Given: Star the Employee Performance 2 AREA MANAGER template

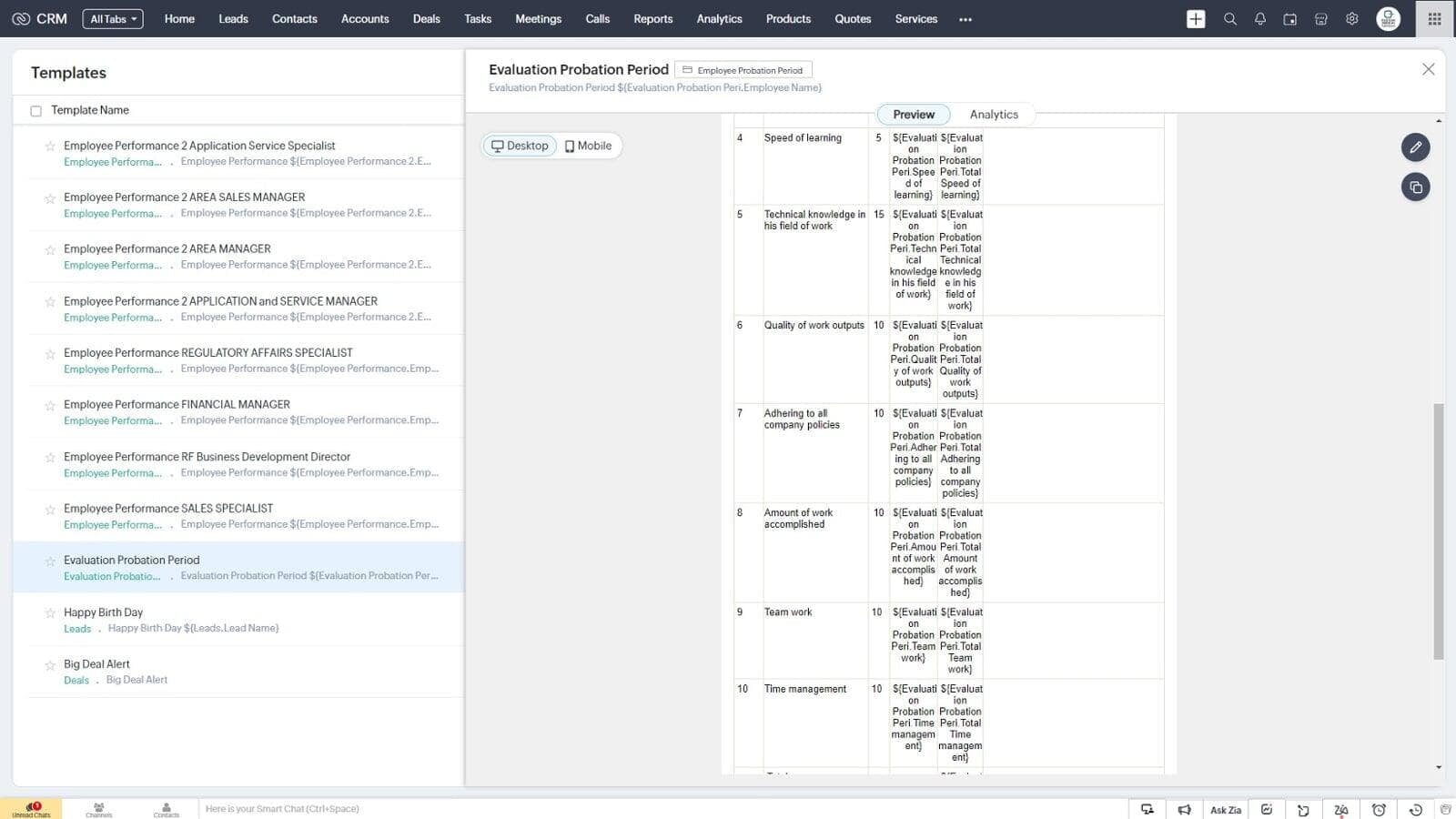Looking at the screenshot, I should (x=50, y=249).
